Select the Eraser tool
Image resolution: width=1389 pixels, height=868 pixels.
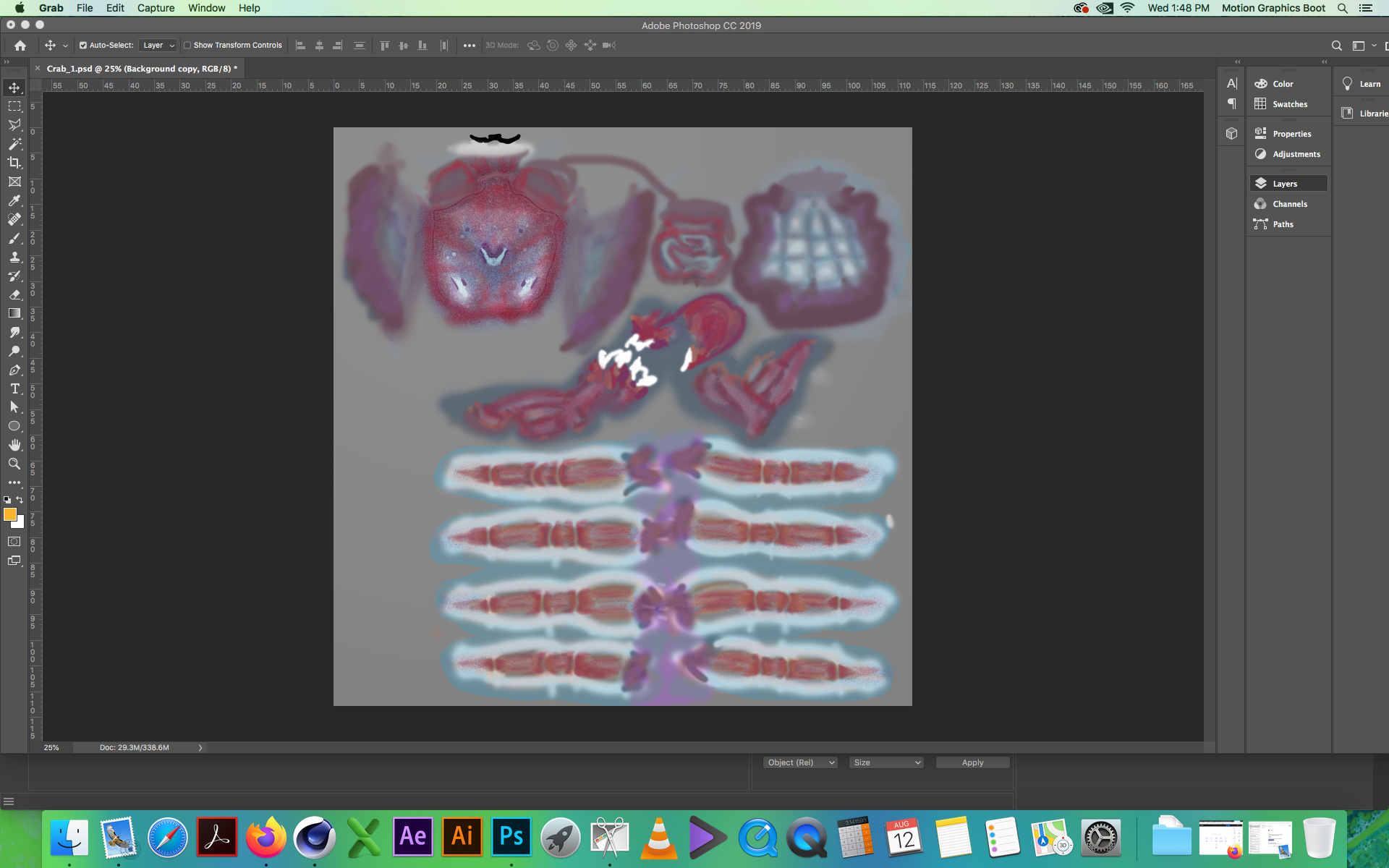tap(14, 294)
